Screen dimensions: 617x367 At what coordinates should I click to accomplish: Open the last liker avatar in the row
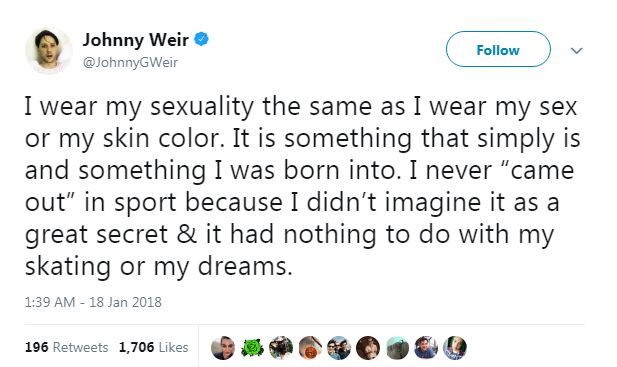click(455, 348)
